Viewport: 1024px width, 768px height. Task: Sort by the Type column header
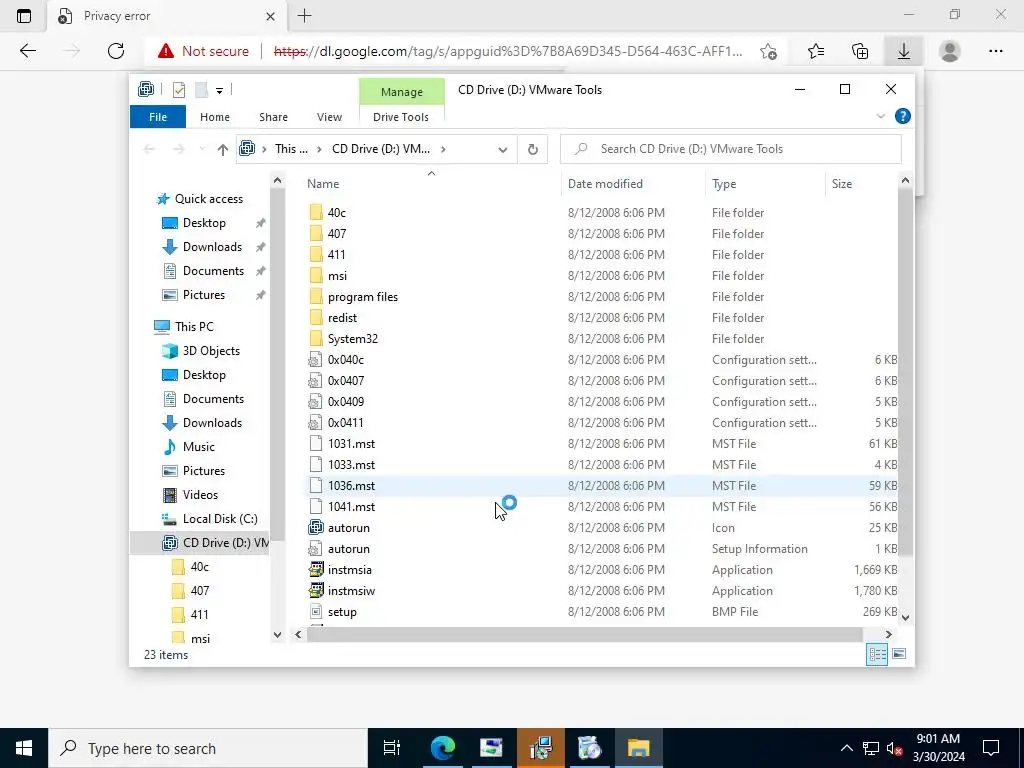point(765,184)
